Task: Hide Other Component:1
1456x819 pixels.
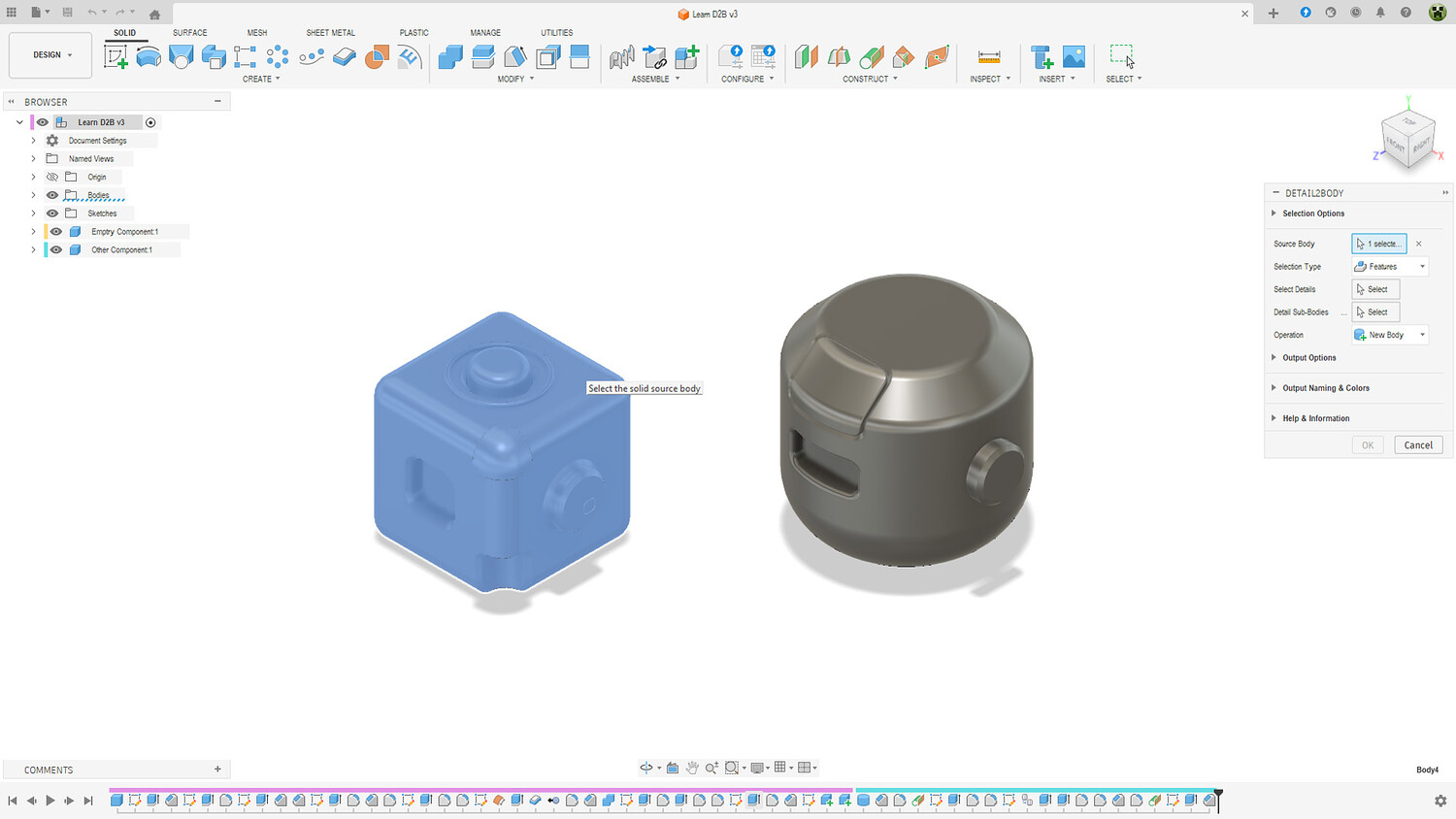Action: click(56, 250)
